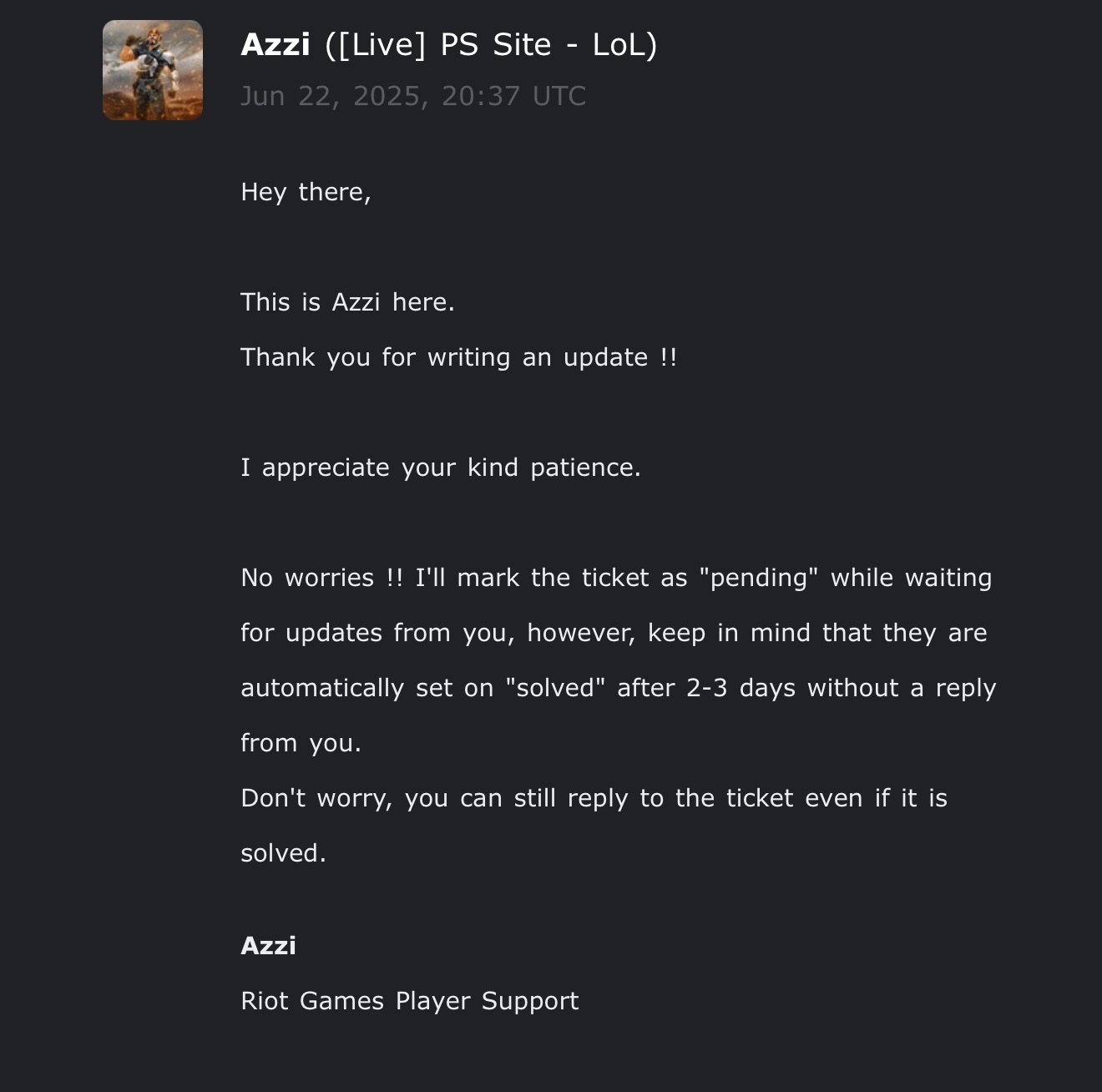Image resolution: width=1102 pixels, height=1092 pixels.
Task: Click the final 'solved.' line of the message
Action: click(283, 853)
